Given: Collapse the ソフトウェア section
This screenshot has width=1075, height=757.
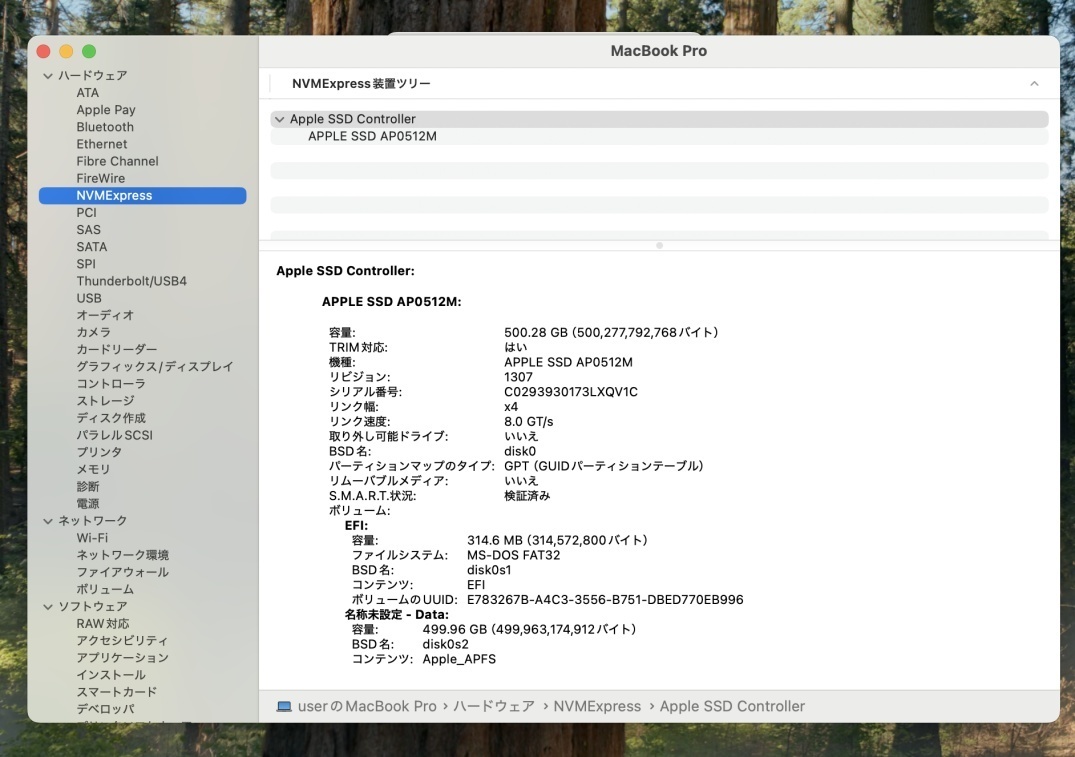Looking at the screenshot, I should coord(48,607).
